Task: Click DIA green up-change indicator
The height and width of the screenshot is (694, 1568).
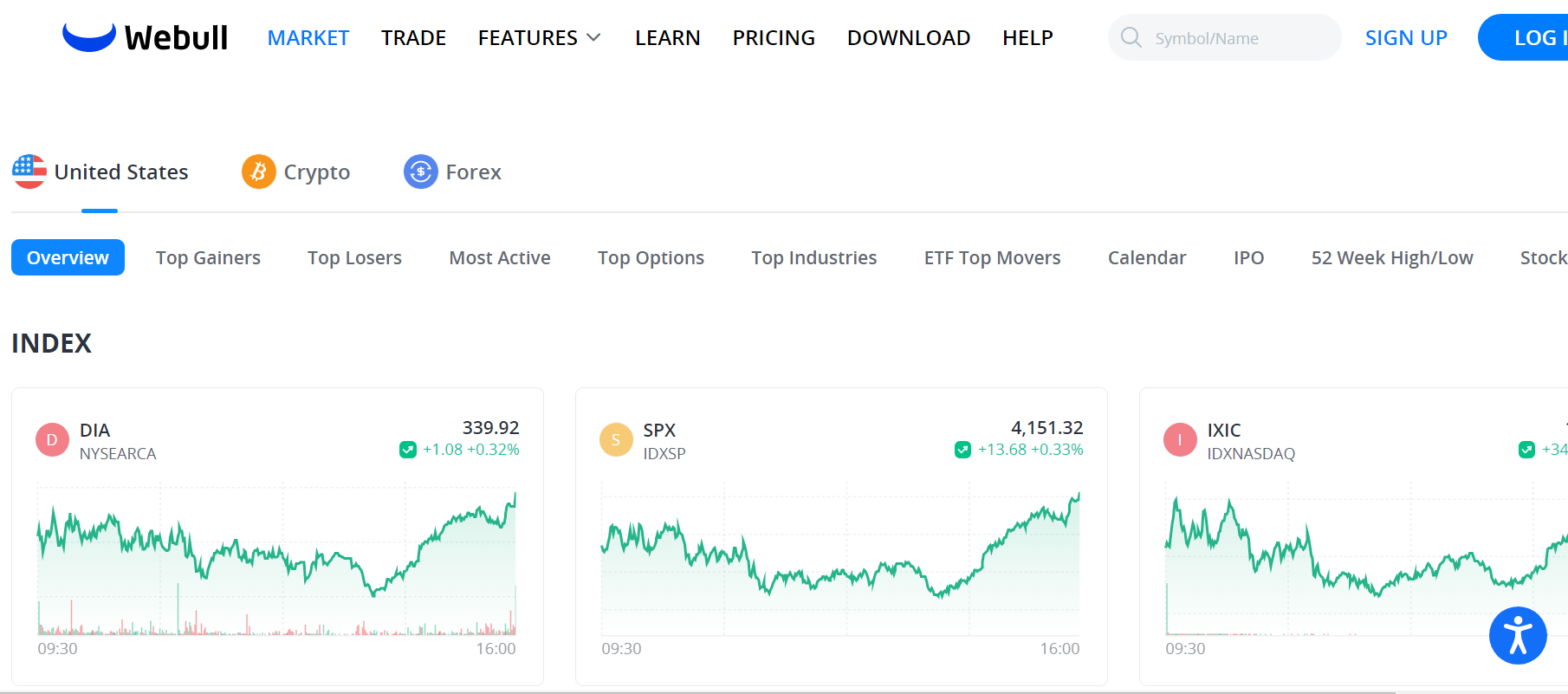Action: click(x=407, y=450)
